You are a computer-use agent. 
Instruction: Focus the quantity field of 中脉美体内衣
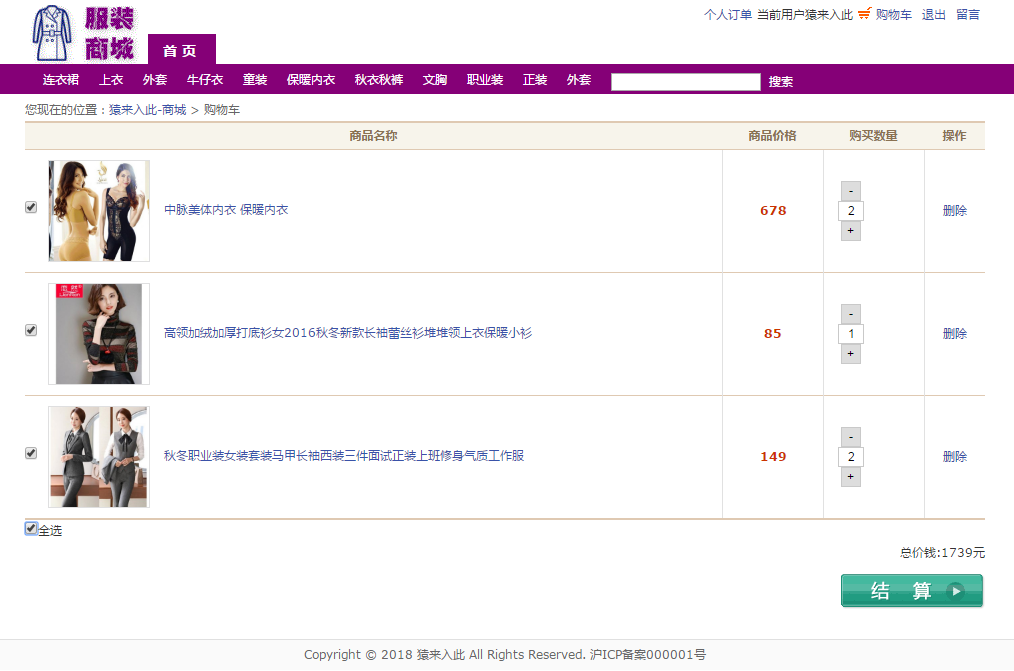(851, 211)
